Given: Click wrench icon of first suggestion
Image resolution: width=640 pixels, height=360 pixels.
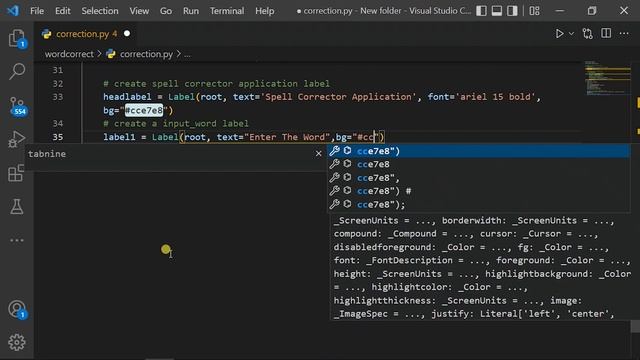Looking at the screenshot, I should [x=335, y=151].
